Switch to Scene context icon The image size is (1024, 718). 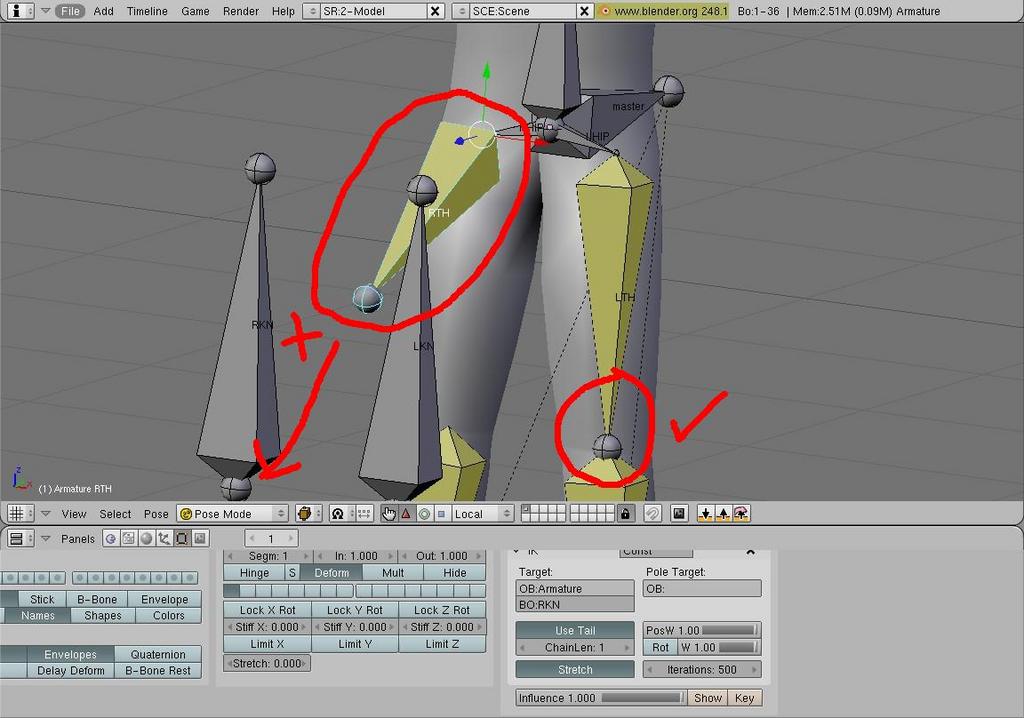(199, 538)
